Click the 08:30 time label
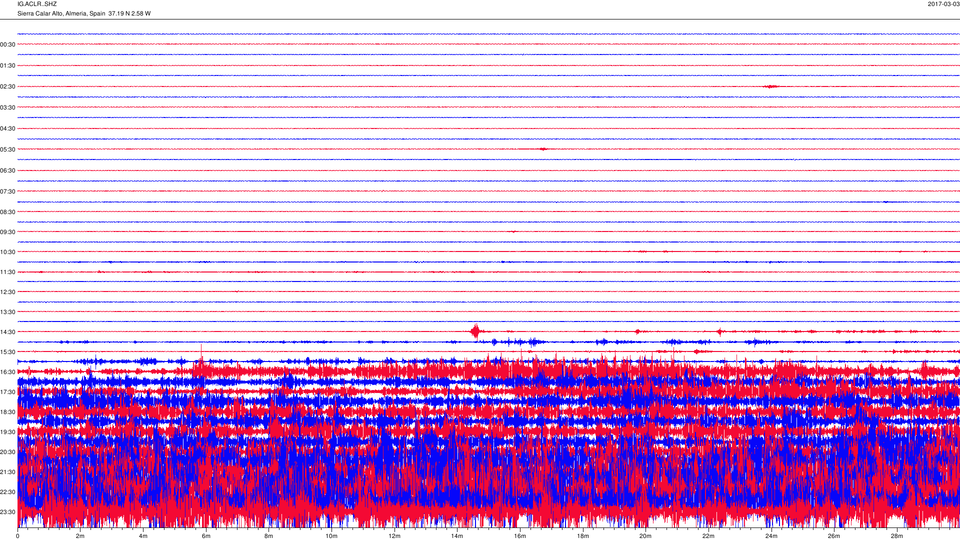960x540 pixels. coord(8,212)
